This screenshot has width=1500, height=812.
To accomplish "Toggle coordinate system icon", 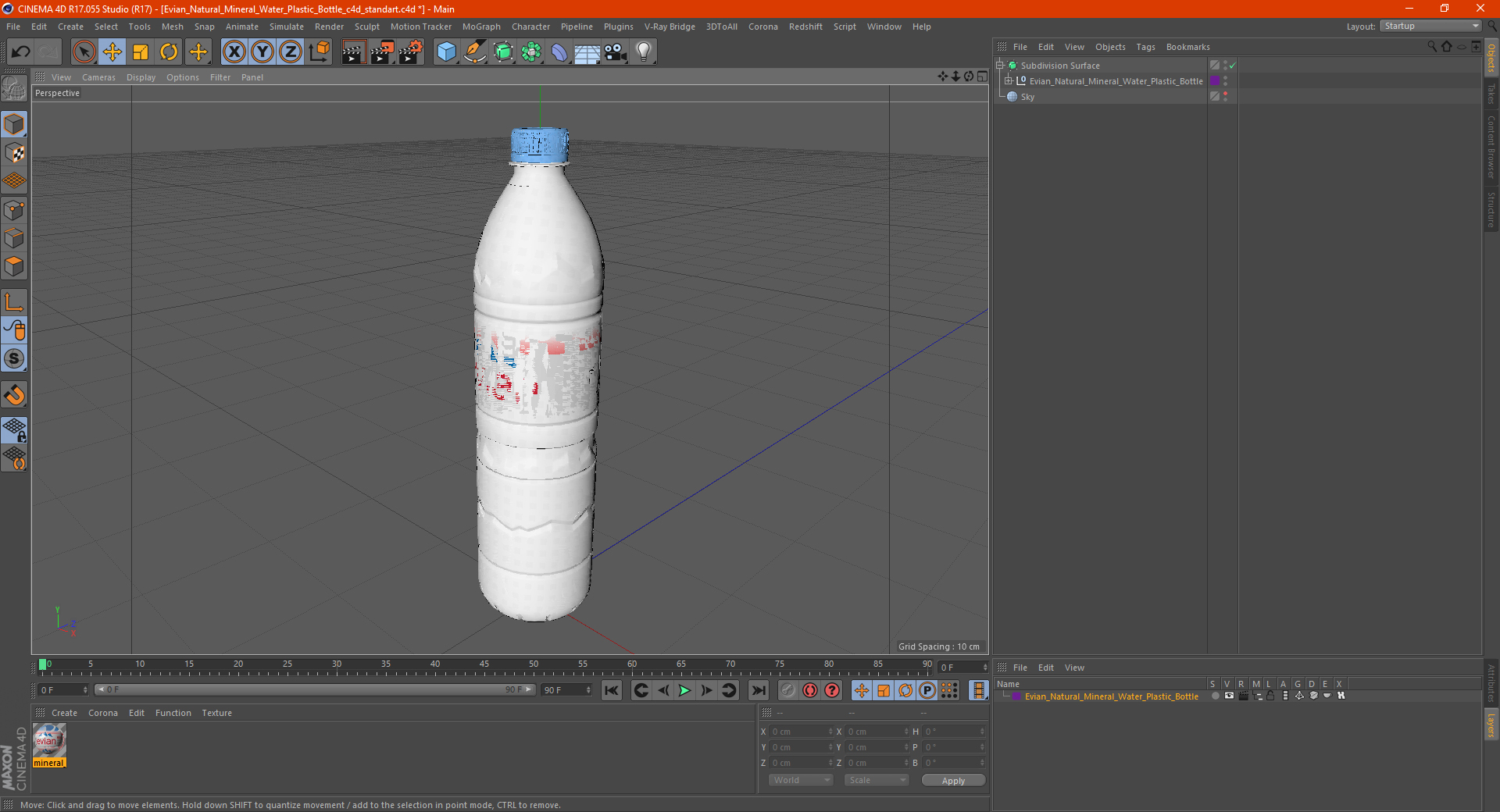I will pos(319,52).
